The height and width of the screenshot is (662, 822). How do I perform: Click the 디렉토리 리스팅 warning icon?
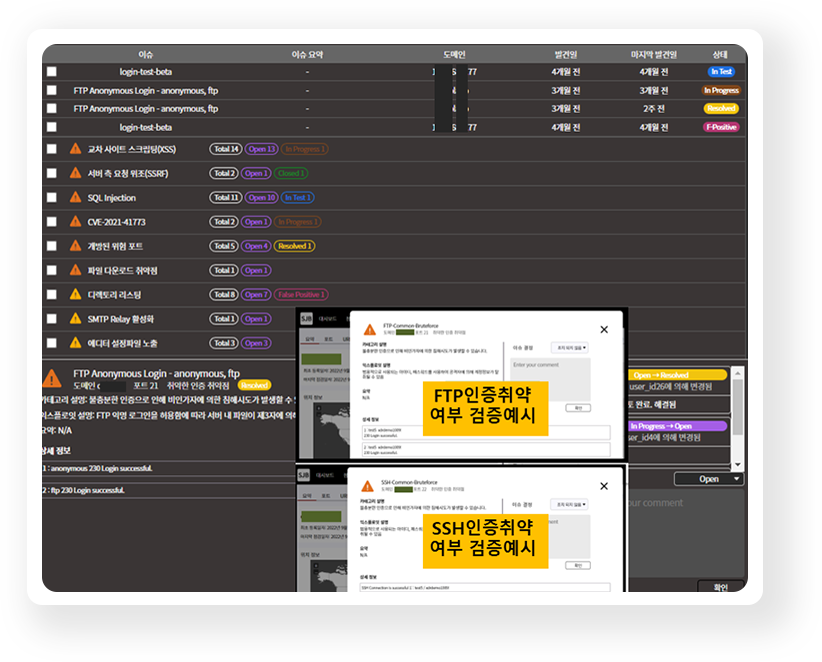pos(75,295)
